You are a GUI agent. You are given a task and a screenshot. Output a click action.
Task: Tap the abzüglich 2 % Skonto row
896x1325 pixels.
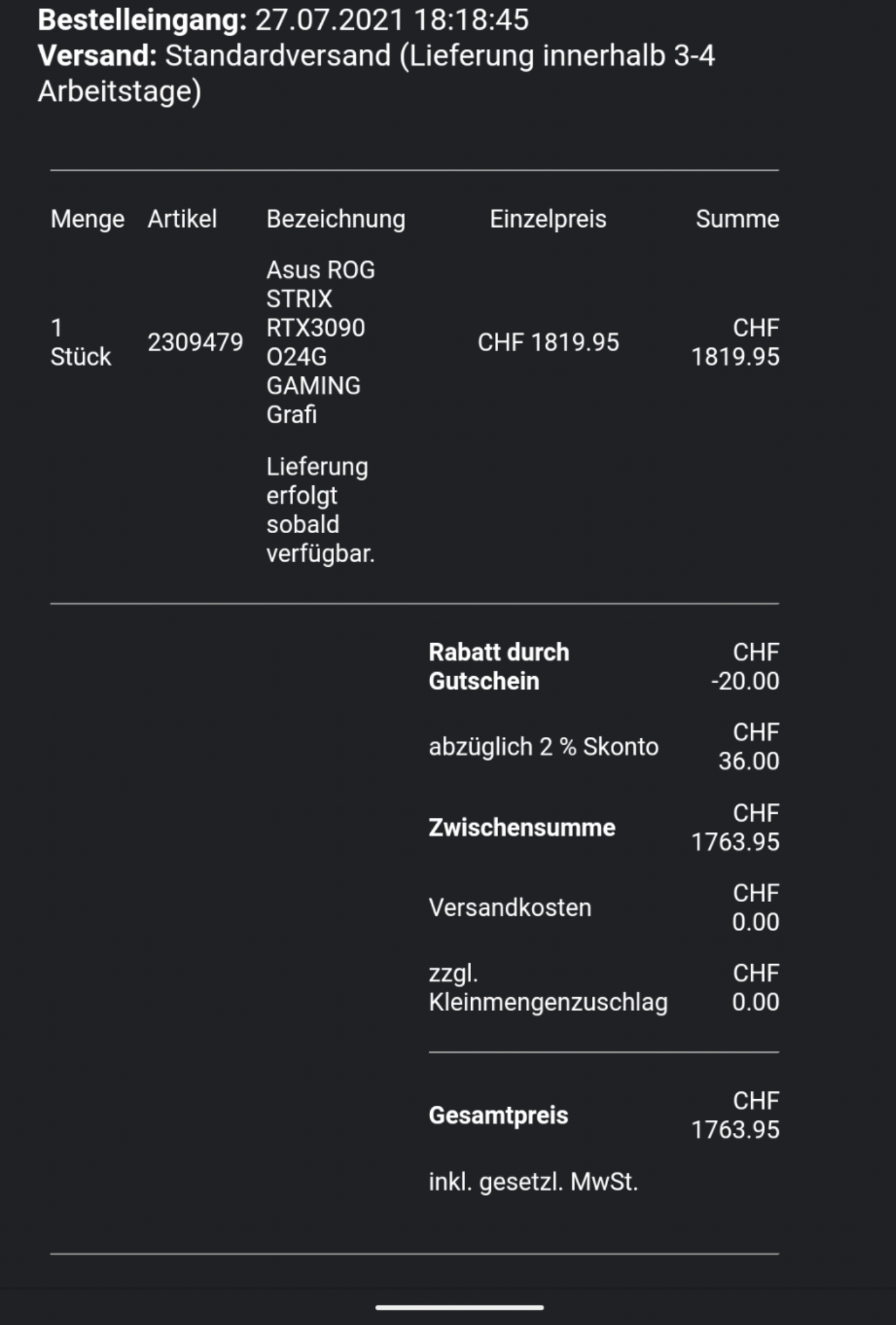click(x=604, y=747)
